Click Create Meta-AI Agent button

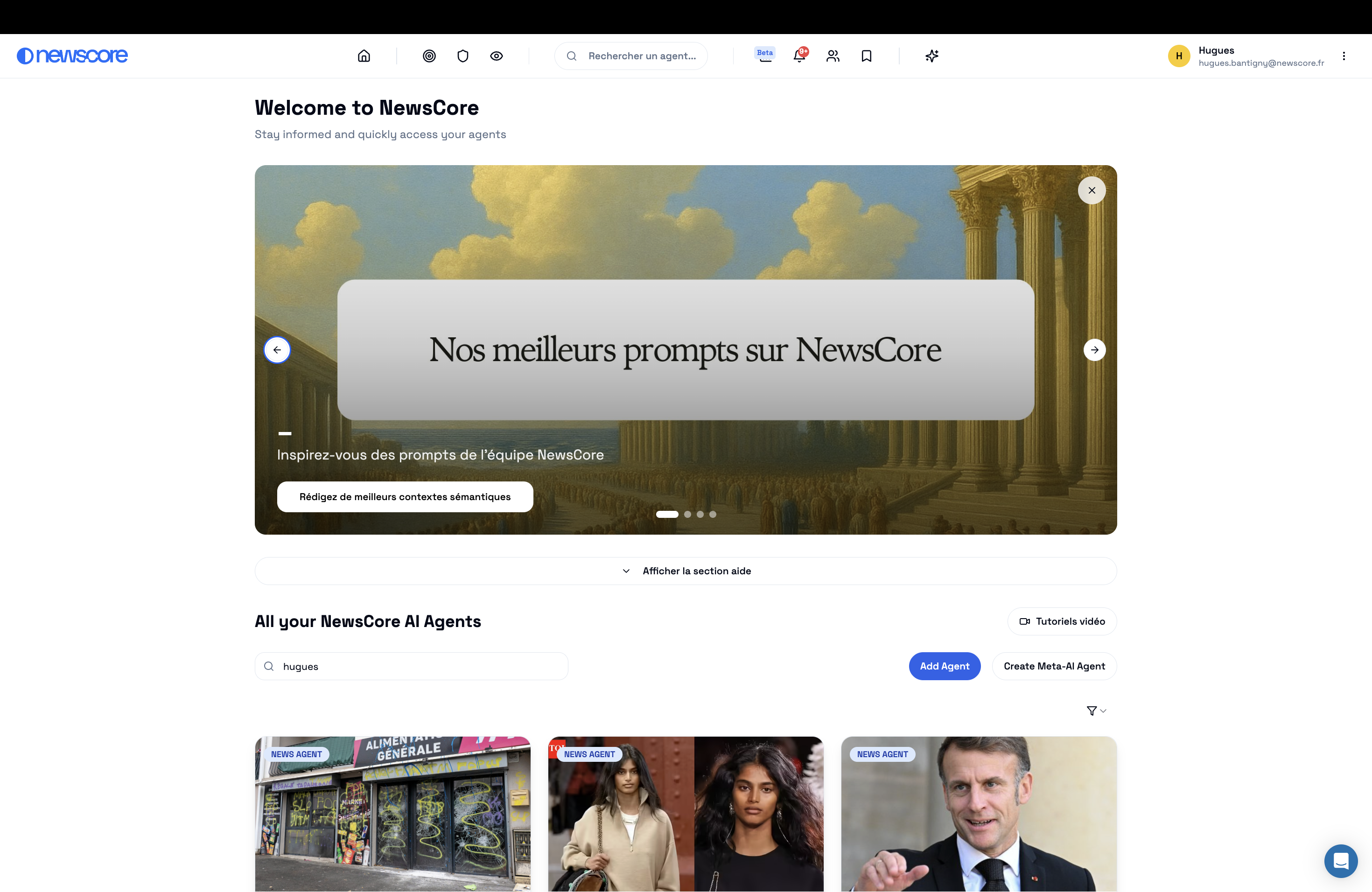1054,666
